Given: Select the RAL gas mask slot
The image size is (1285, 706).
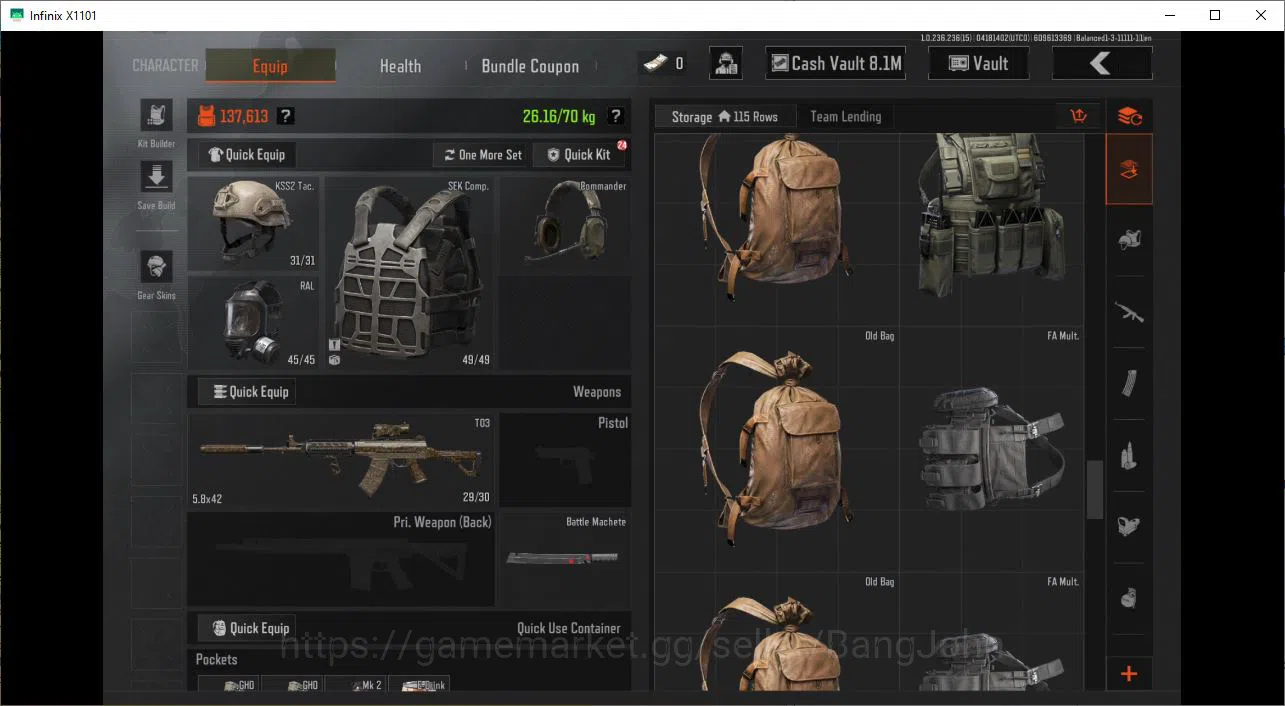Looking at the screenshot, I should 253,323.
